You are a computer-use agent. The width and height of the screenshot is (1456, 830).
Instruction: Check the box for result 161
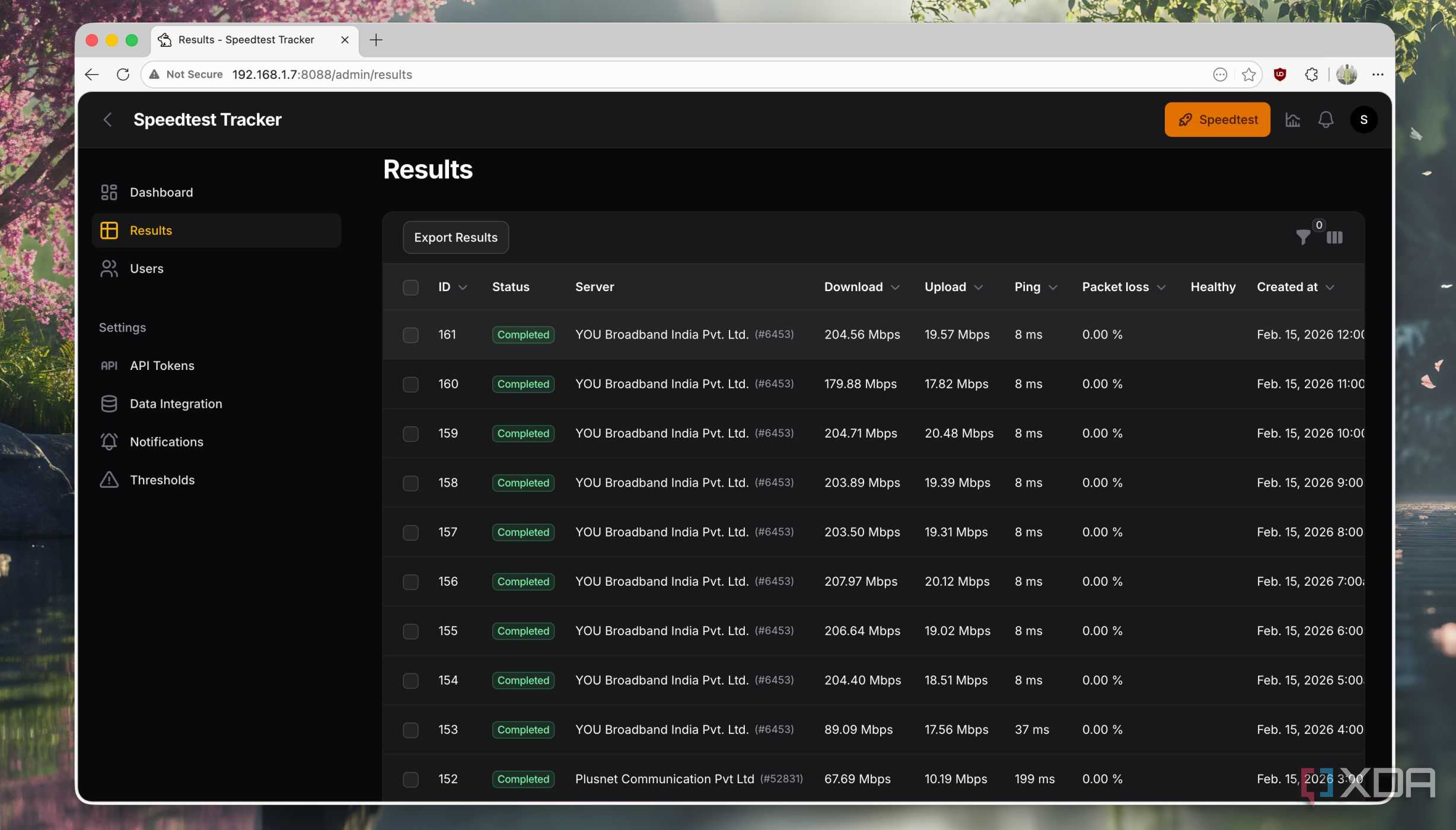click(410, 335)
